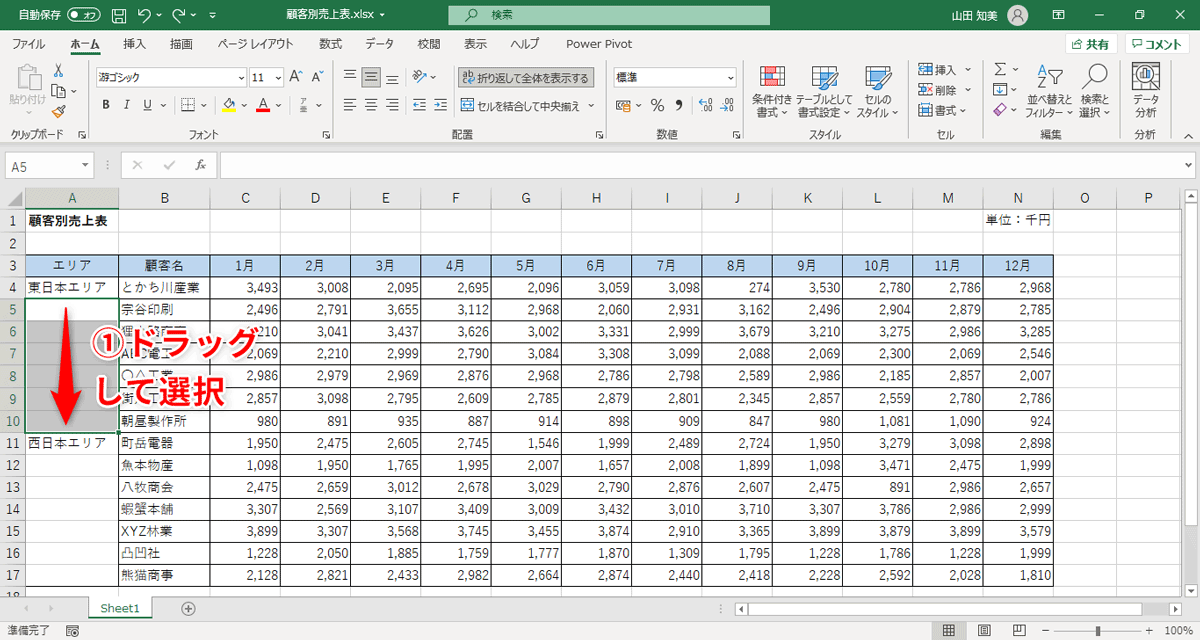Viewport: 1200px width, 640px height.
Task: Toggle Italic formatting
Action: pos(126,105)
